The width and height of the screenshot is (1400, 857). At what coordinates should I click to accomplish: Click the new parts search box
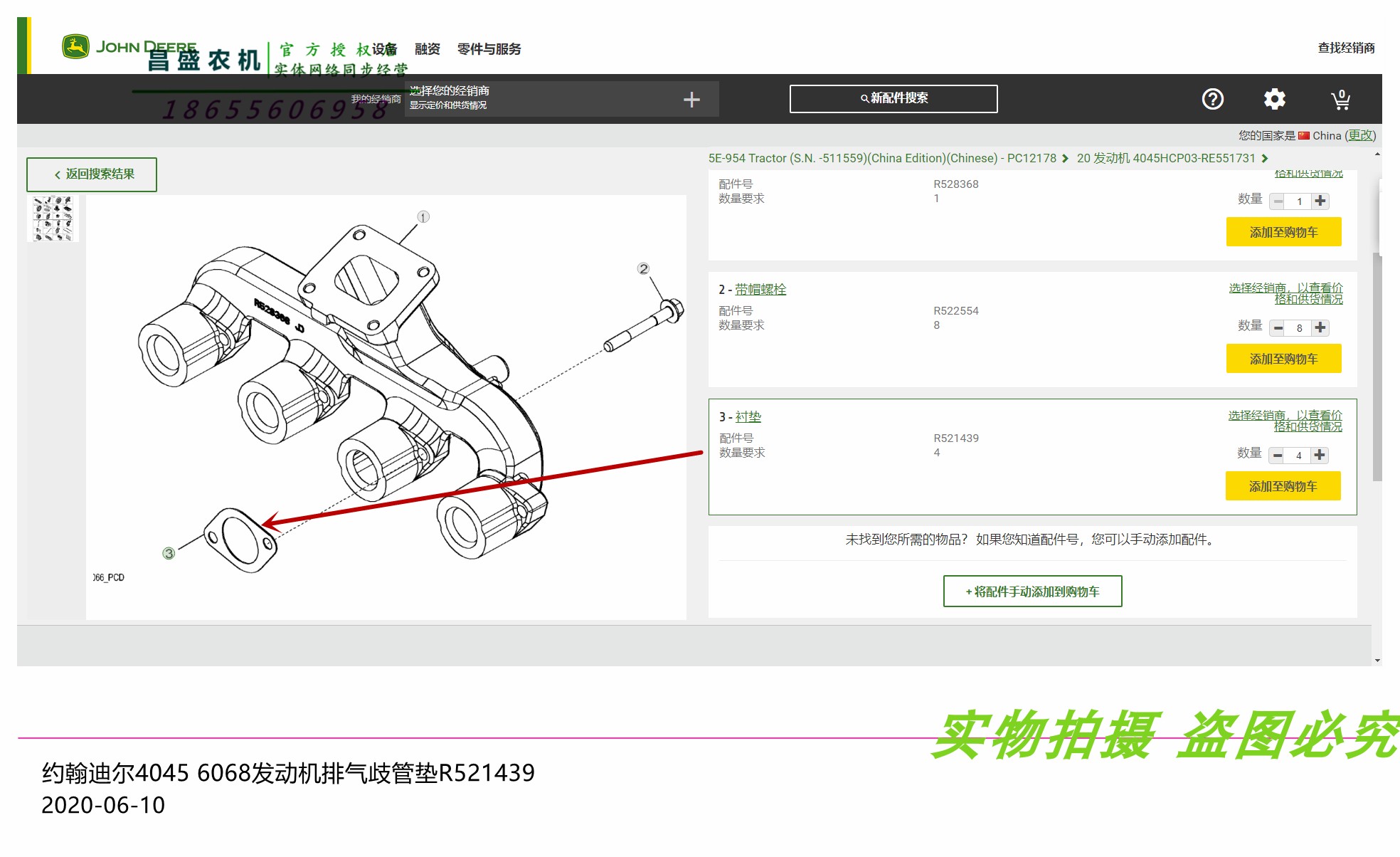coord(893,98)
